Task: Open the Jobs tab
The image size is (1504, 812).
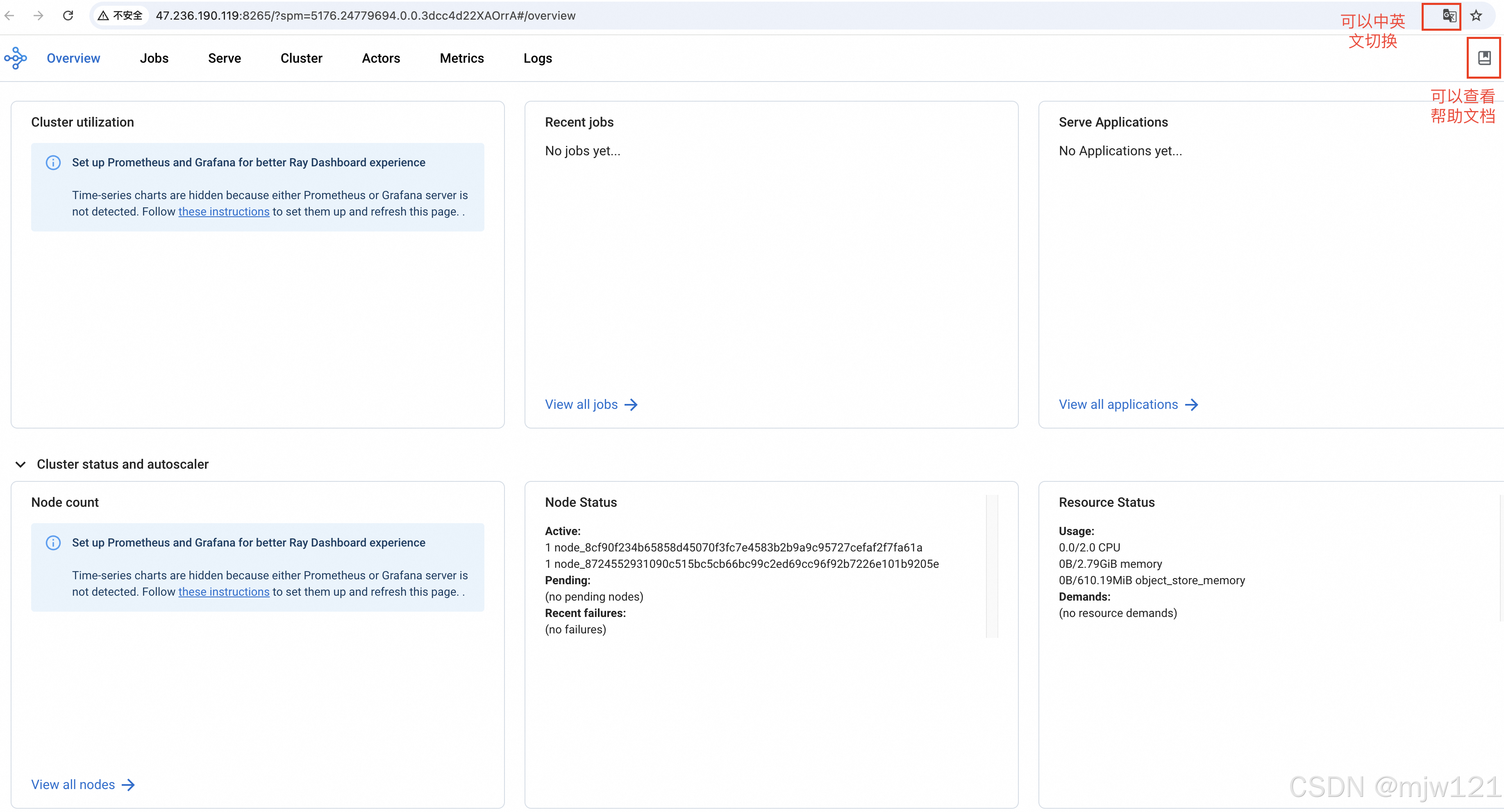Action: point(154,58)
